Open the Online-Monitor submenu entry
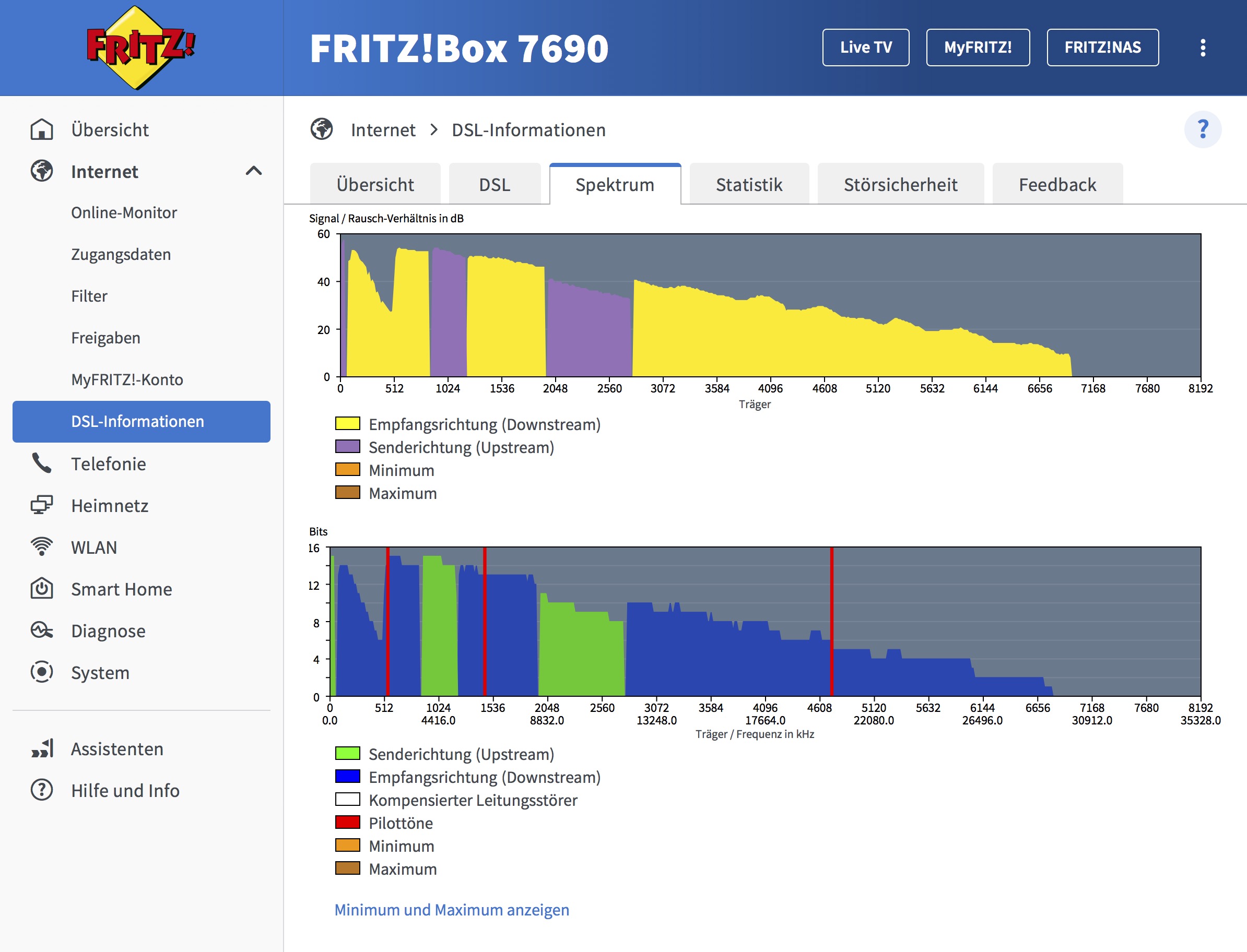This screenshot has width=1247, height=952. click(124, 212)
